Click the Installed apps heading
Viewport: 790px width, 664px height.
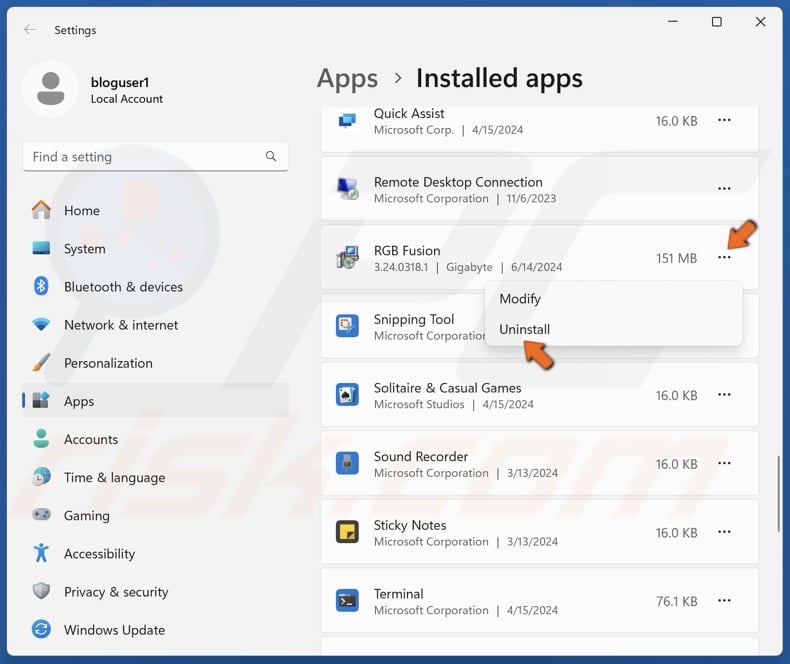click(x=499, y=79)
